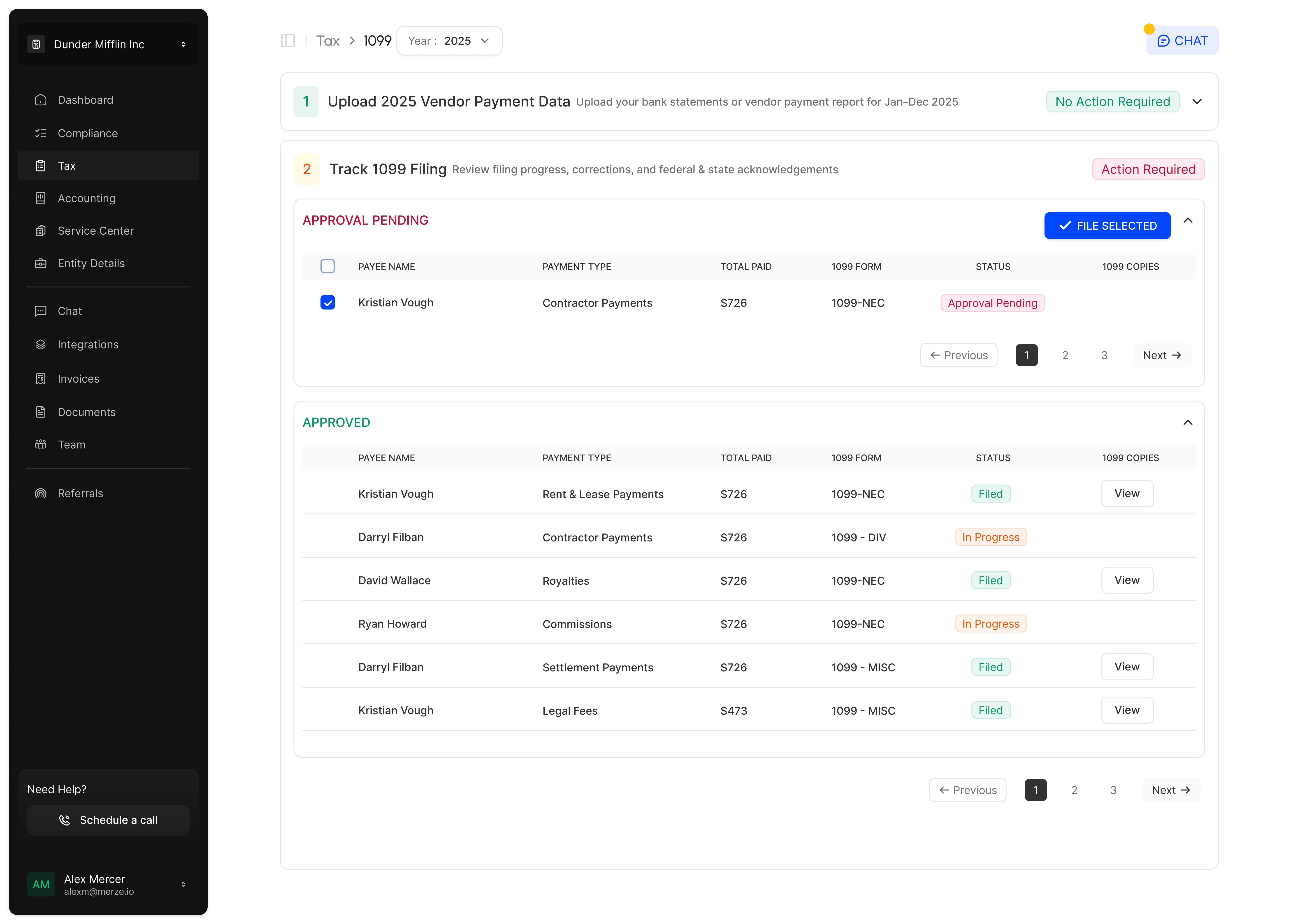Expand the Upload Vendor Payment Data step
The image size is (1300, 924).
point(1197,102)
